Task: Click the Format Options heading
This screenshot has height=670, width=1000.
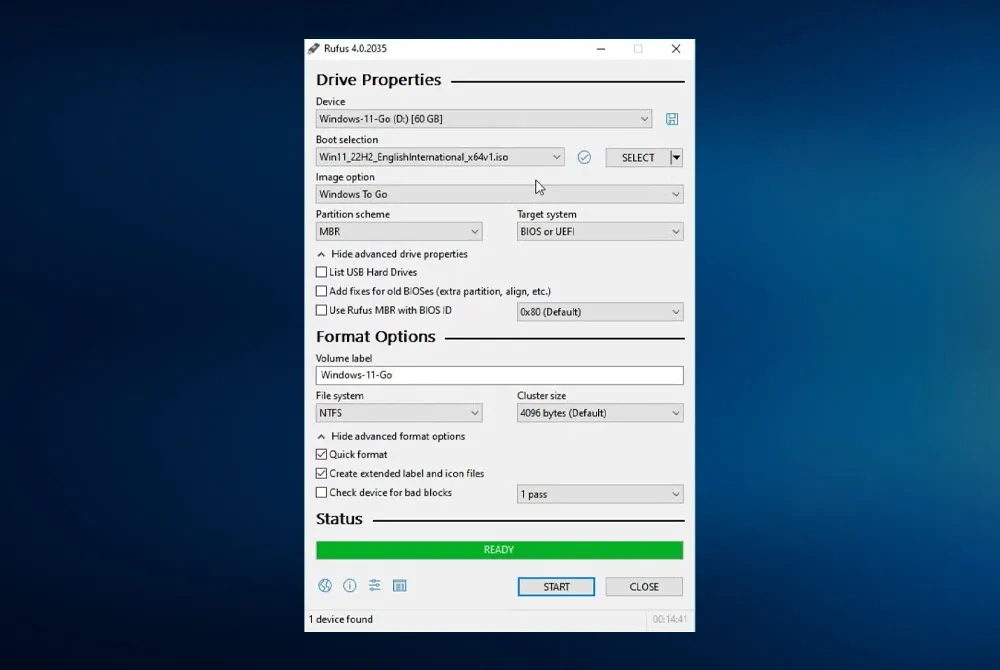Action: [x=376, y=337]
